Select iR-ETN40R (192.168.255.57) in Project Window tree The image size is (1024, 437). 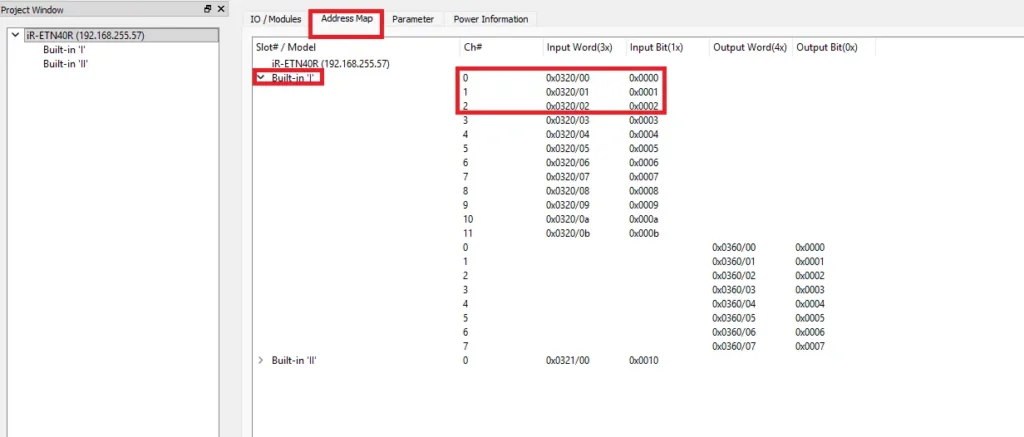86,35
